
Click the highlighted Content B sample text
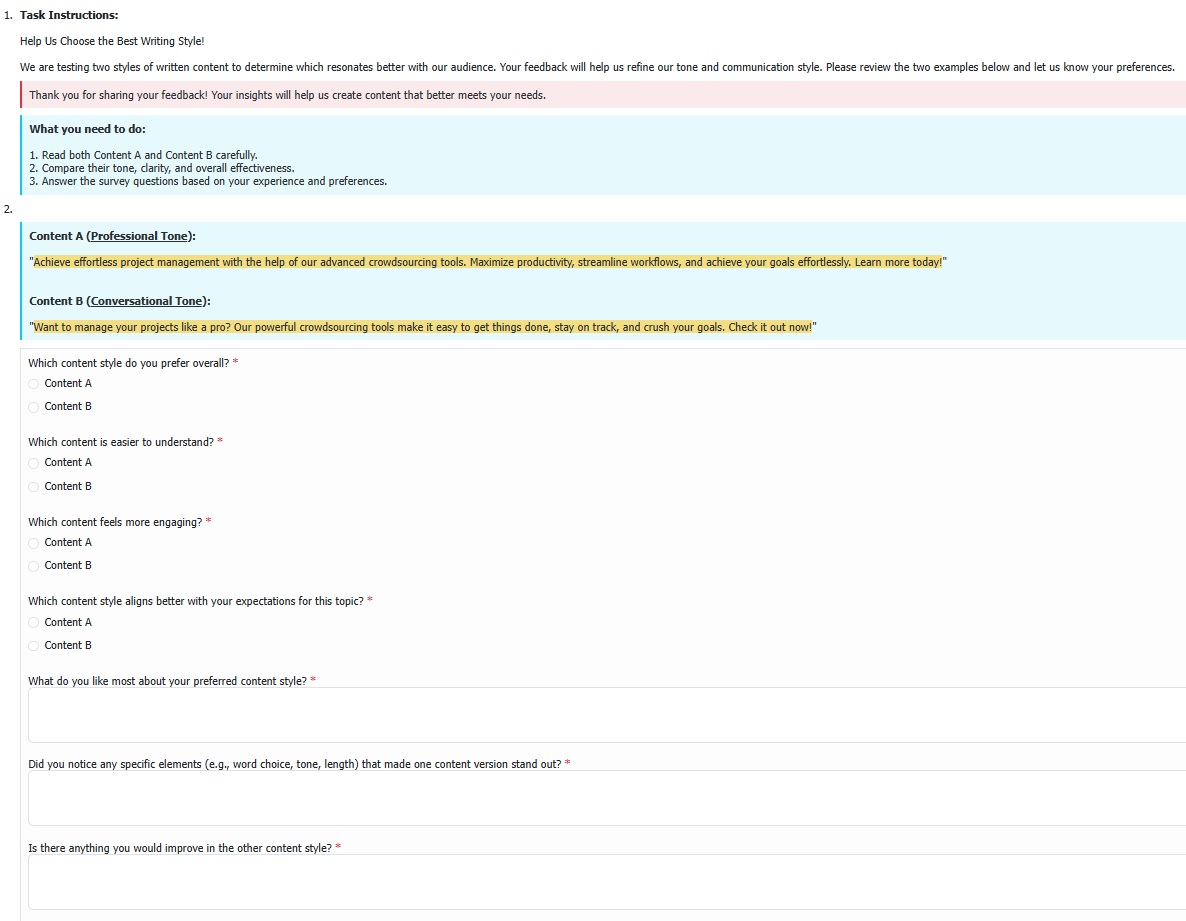[x=422, y=327]
